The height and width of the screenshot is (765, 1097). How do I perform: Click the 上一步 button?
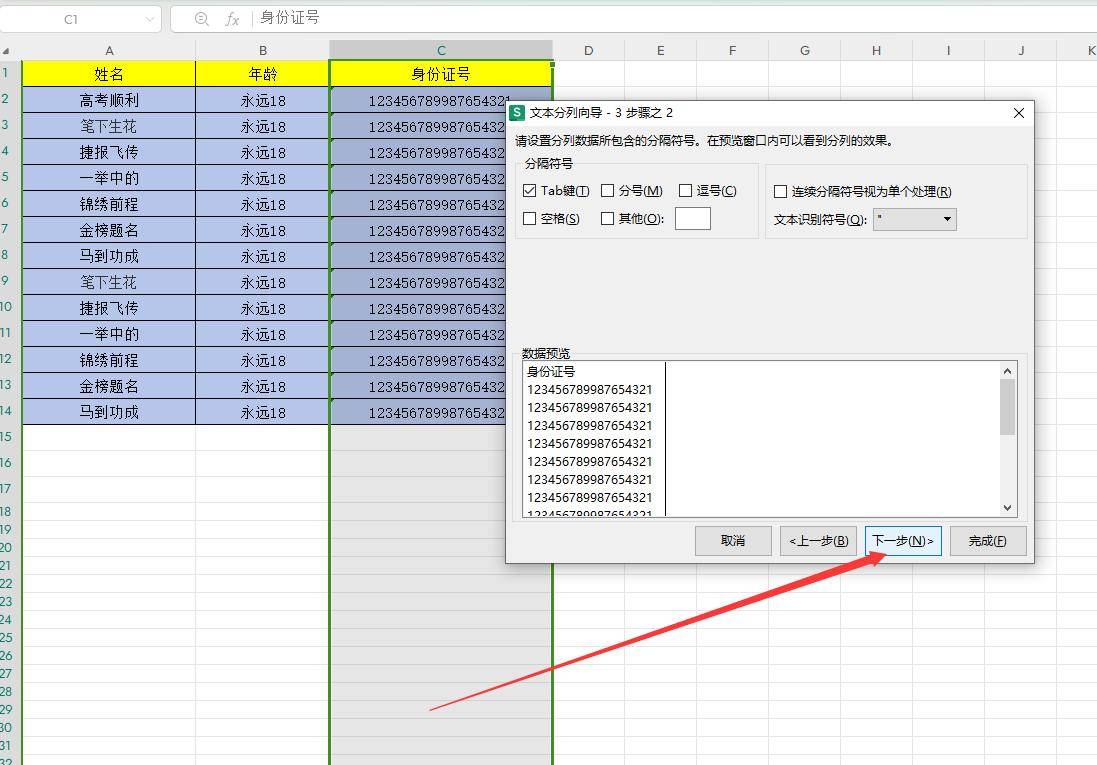819,541
